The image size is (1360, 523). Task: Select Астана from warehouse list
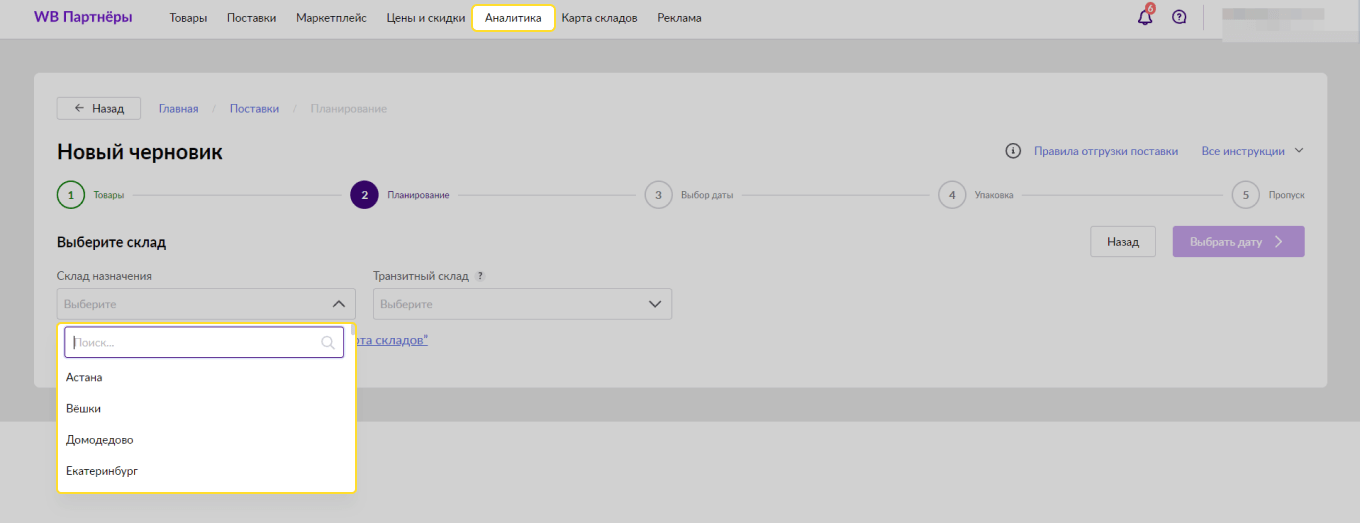84,377
